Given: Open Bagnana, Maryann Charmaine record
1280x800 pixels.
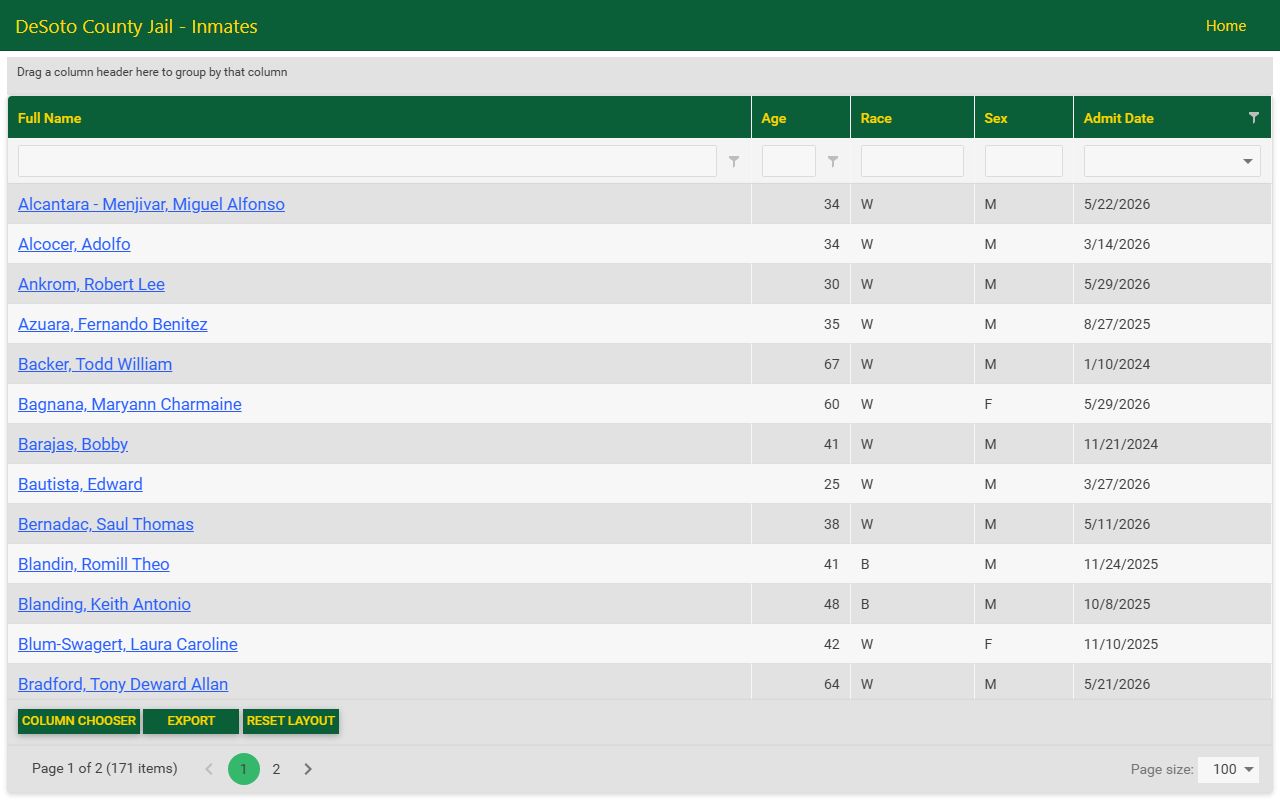Looking at the screenshot, I should tap(130, 404).
